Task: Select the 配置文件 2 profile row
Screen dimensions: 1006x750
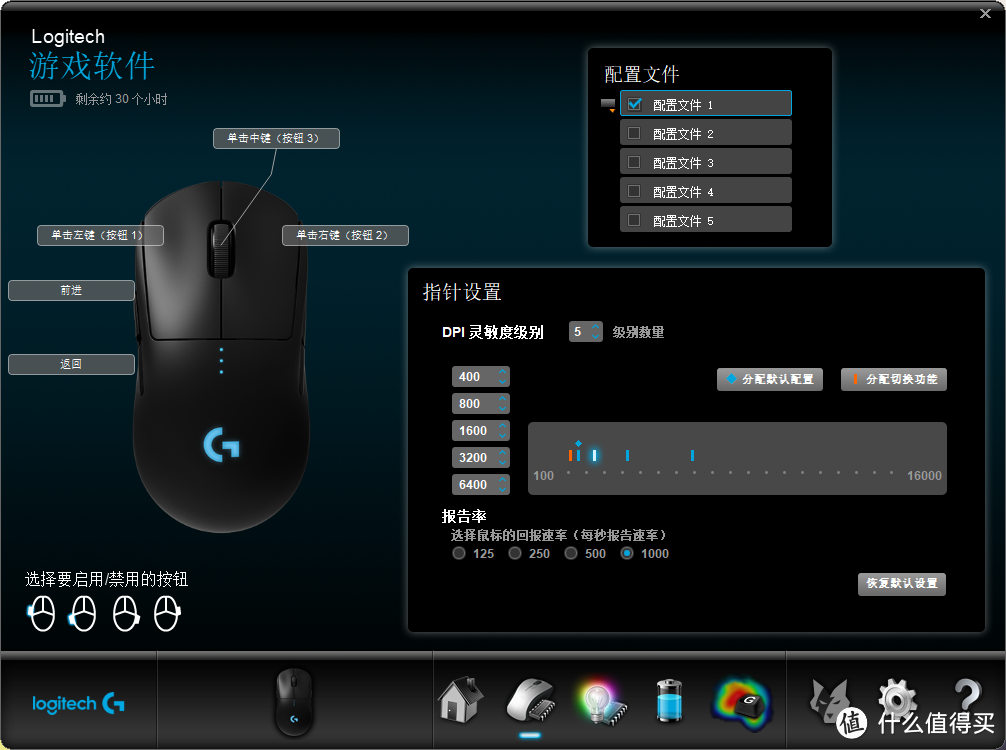Action: click(x=706, y=133)
